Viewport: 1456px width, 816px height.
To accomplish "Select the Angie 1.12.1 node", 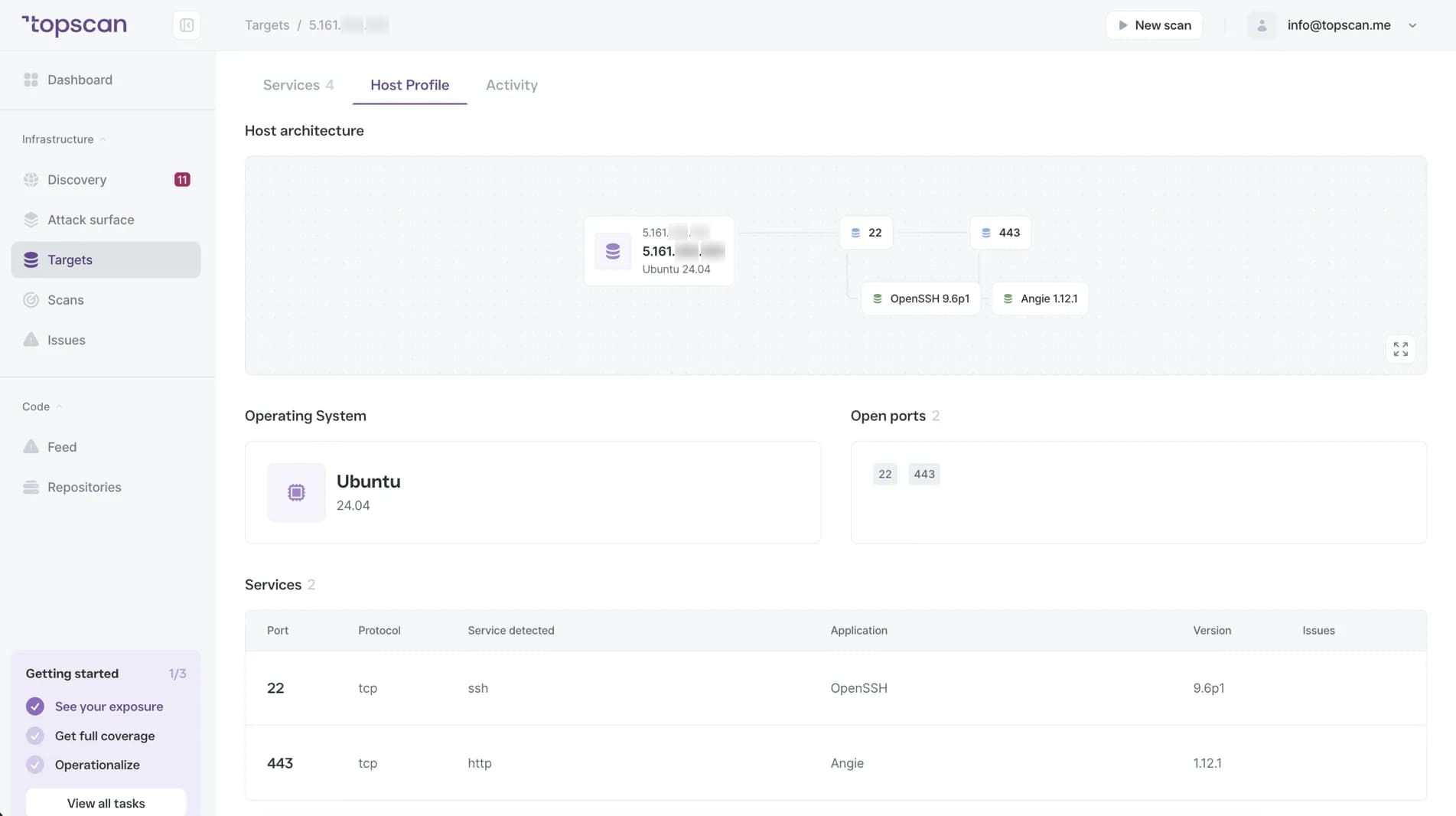I will coord(1040,299).
